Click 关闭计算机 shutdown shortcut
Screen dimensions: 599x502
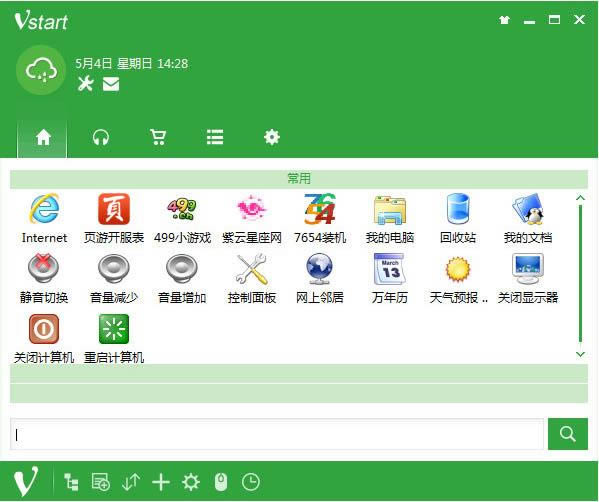point(44,338)
